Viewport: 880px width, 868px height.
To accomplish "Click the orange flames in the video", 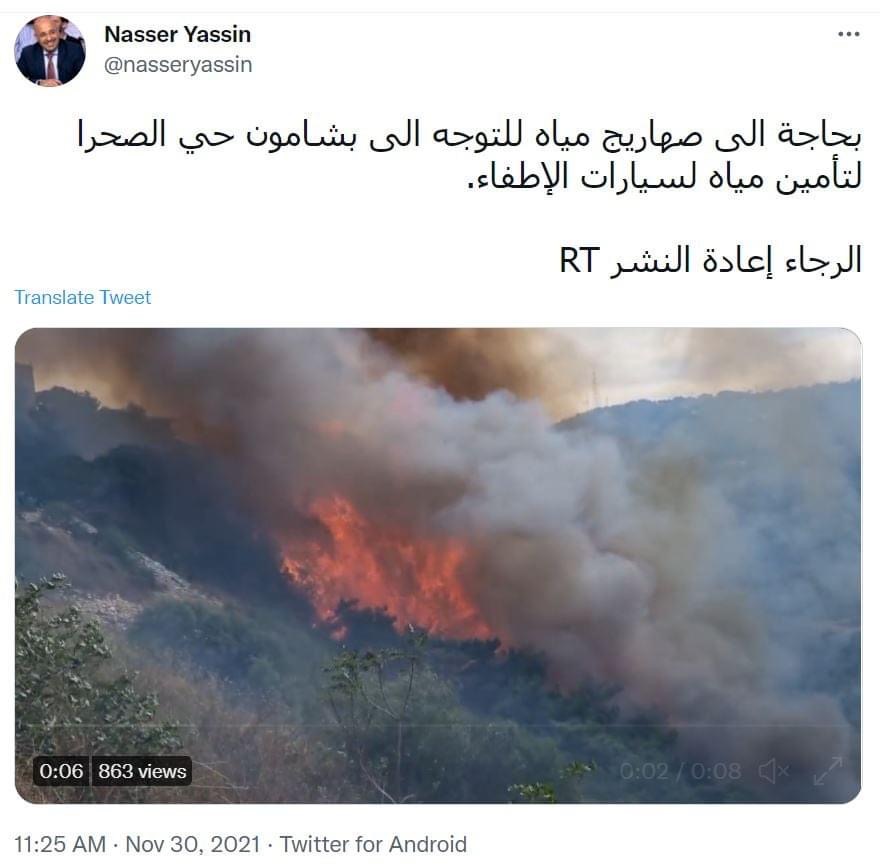I will point(382,567).
